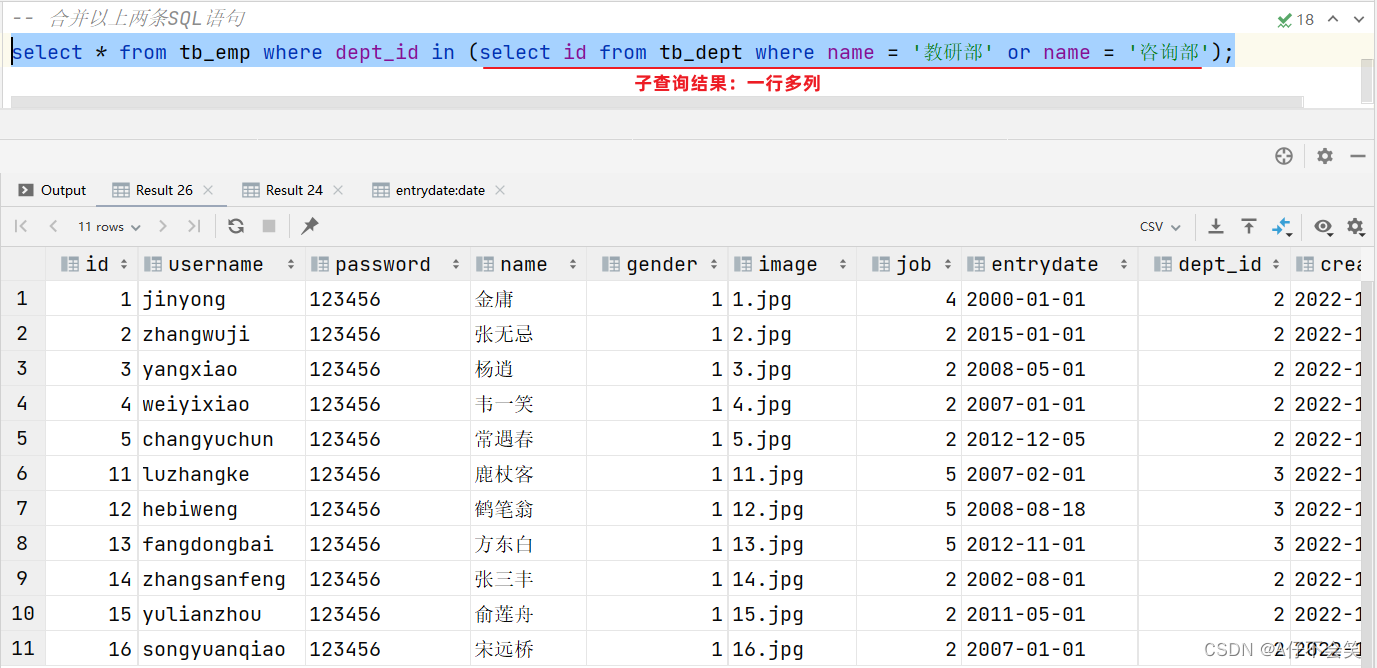Close the Result 26 tab
The width and height of the screenshot is (1377, 668).
point(207,189)
